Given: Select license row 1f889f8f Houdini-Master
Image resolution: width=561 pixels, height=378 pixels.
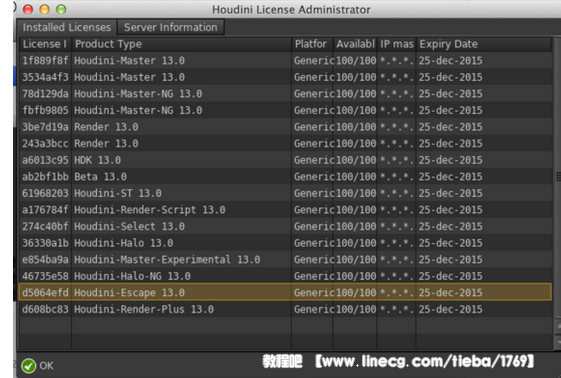Looking at the screenshot, I should point(286,60).
